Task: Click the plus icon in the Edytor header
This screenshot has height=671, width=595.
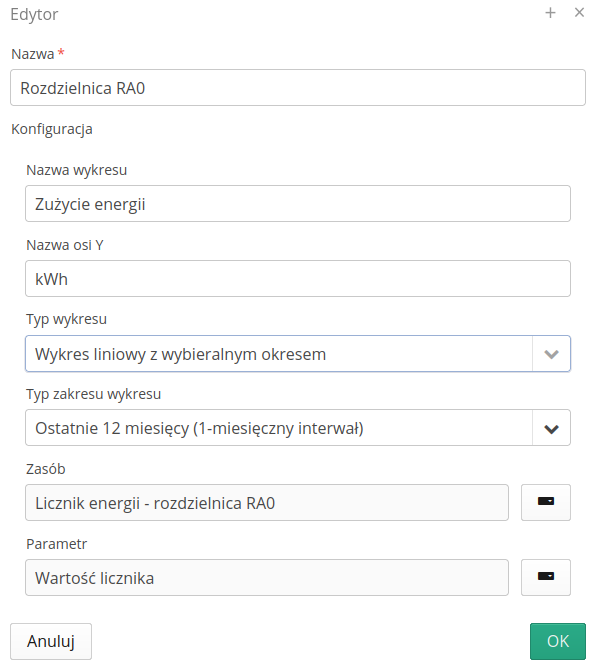Action: tap(550, 13)
